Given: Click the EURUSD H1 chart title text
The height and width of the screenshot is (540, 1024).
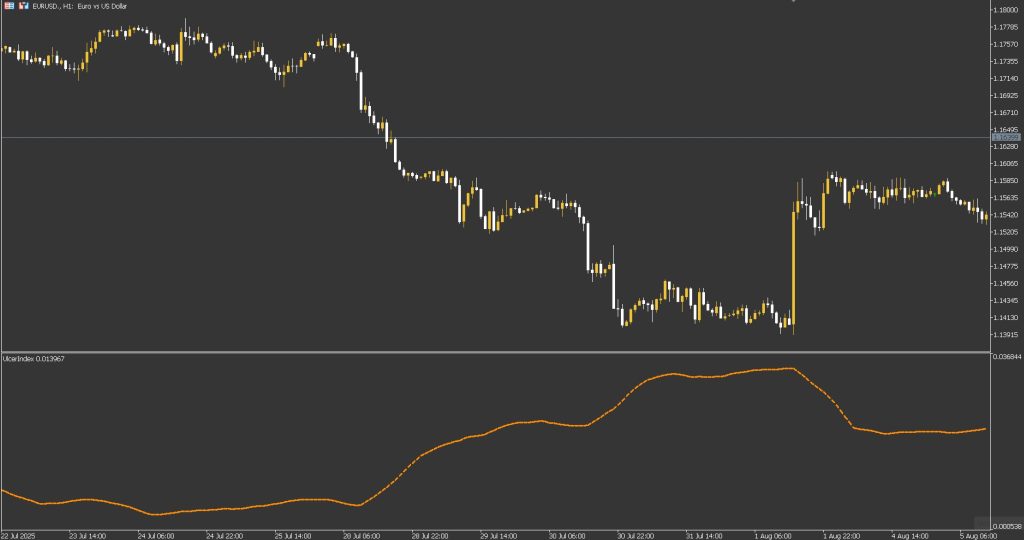Looking at the screenshot, I should (x=80, y=6).
